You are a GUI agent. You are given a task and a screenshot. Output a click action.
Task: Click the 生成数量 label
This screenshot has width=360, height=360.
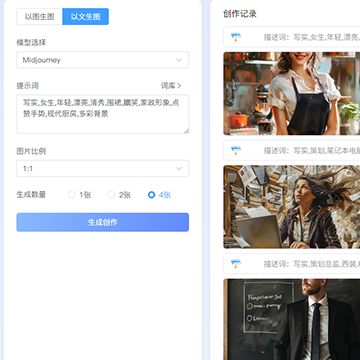click(x=31, y=195)
